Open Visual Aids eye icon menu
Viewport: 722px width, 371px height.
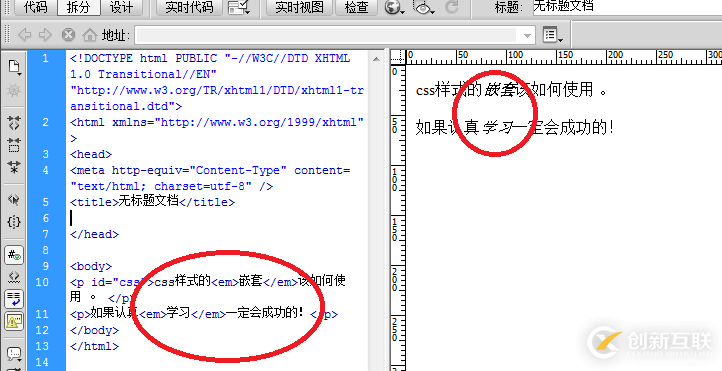(424, 7)
